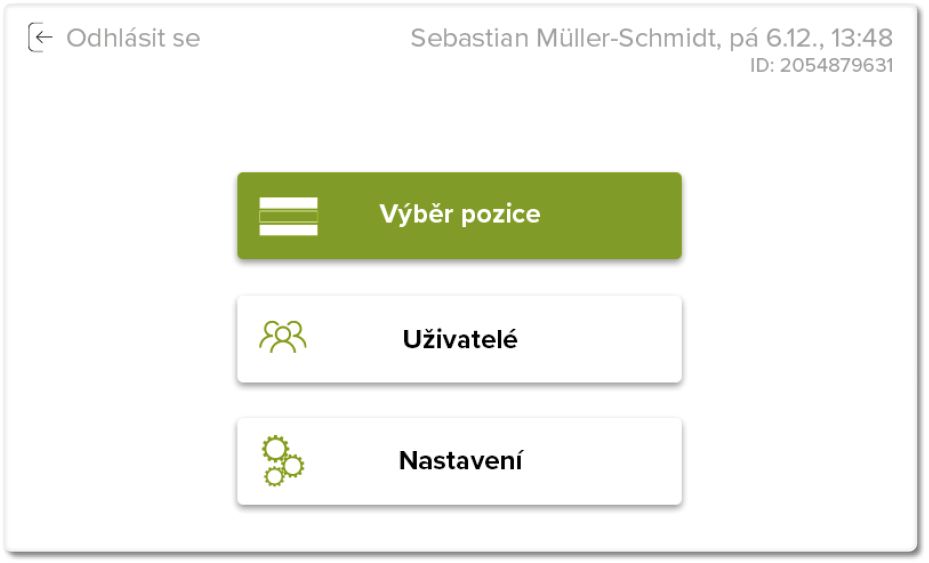Open the Uživatelé section
The image size is (929, 563).
(459, 339)
